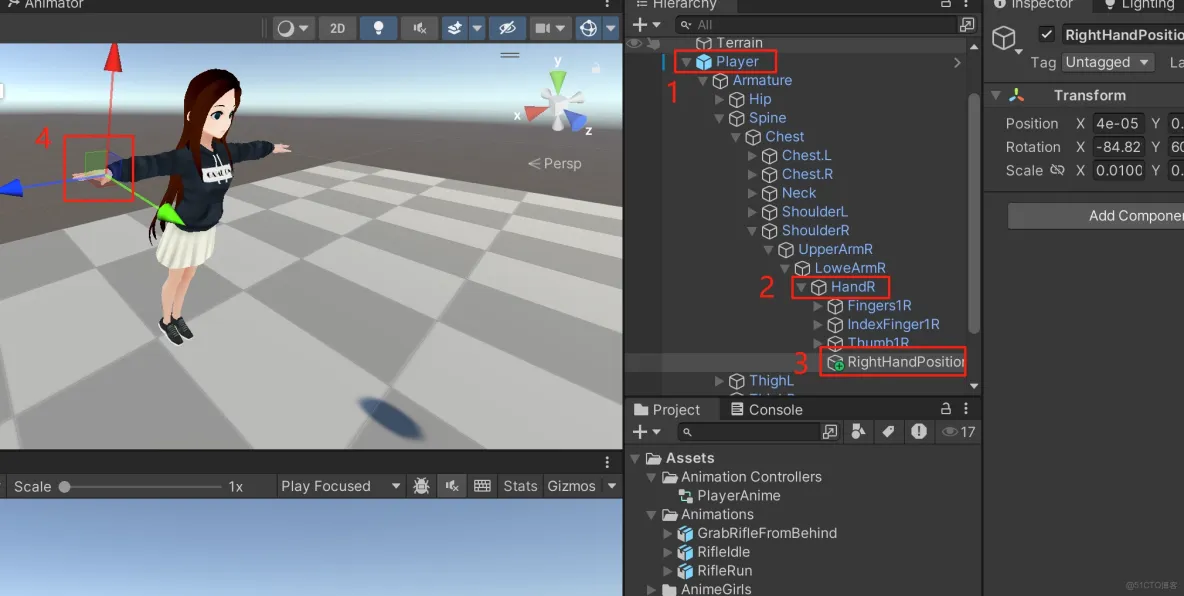This screenshot has height=596, width=1184.
Task: Click the Search by Label tag icon
Action: (x=889, y=432)
